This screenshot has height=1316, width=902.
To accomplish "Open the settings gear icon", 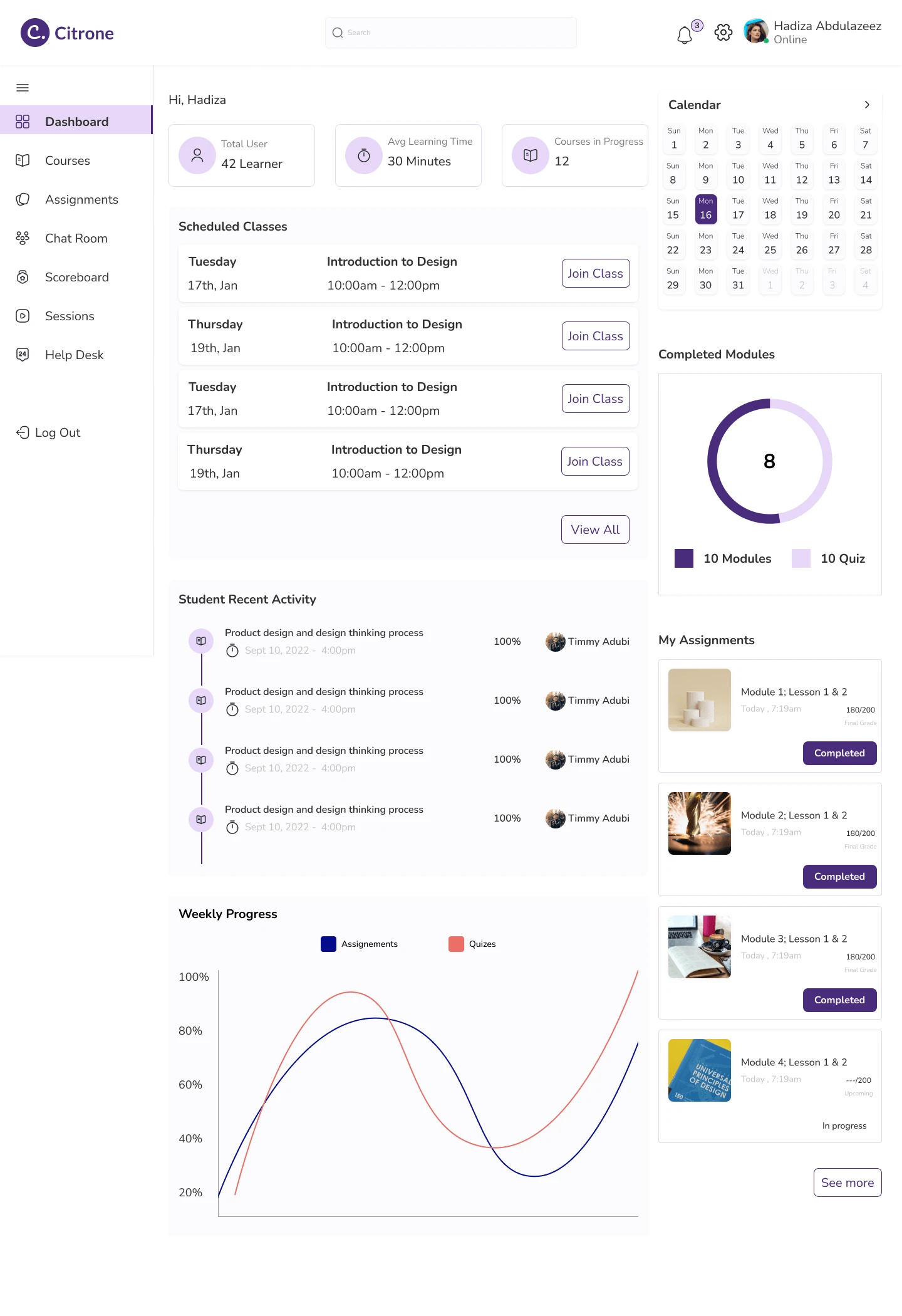I will tap(723, 33).
